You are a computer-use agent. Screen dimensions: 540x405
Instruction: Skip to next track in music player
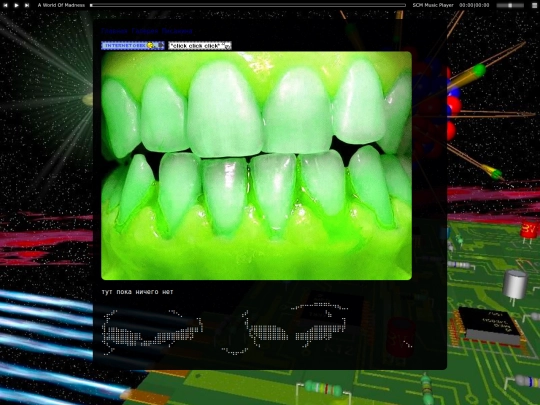click(x=27, y=5)
